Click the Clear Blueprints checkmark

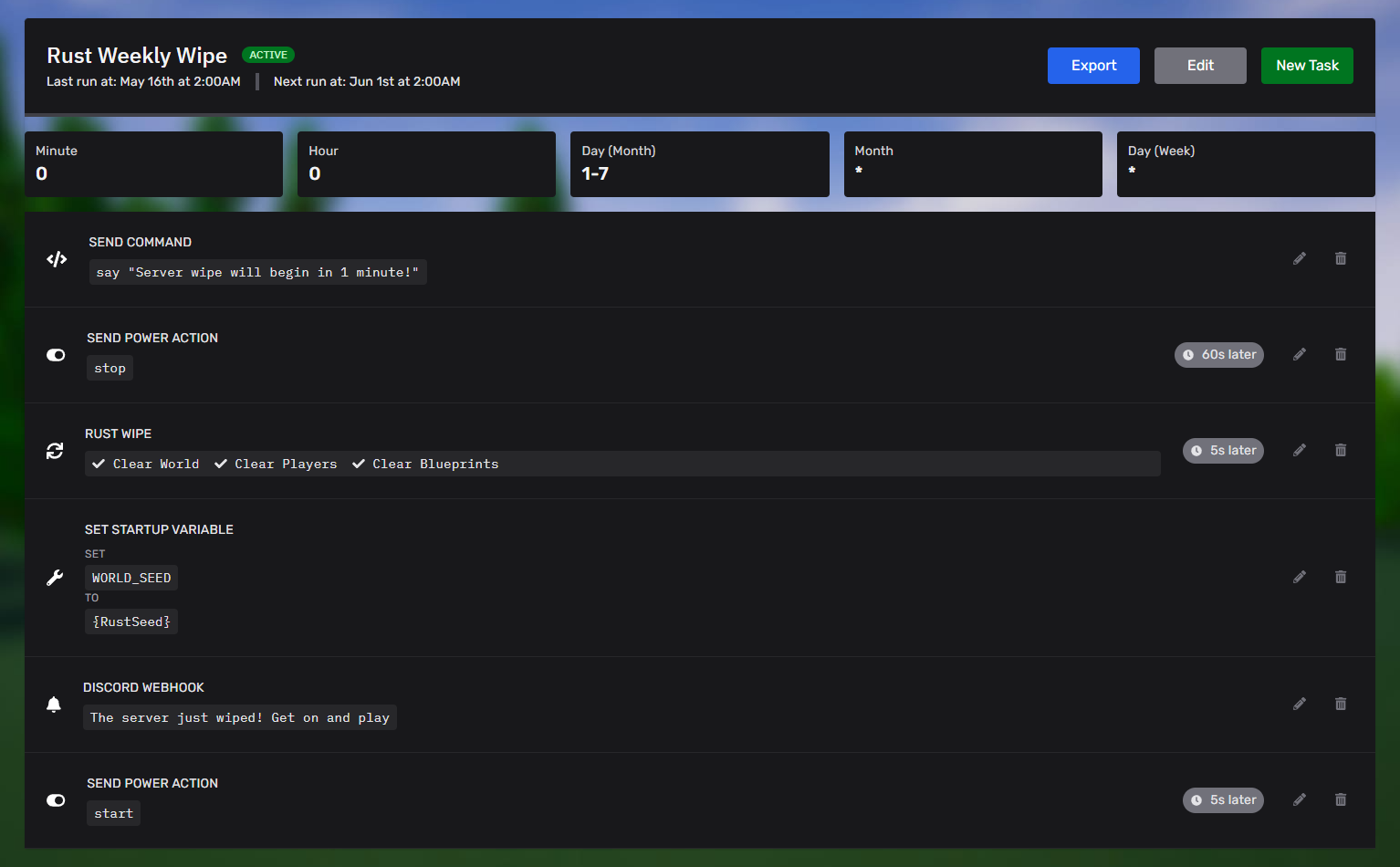click(x=359, y=465)
